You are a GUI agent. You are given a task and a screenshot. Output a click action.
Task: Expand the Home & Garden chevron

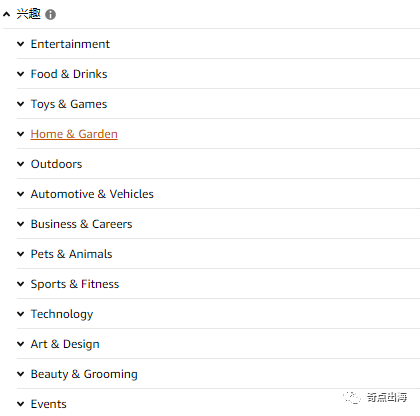(21, 134)
